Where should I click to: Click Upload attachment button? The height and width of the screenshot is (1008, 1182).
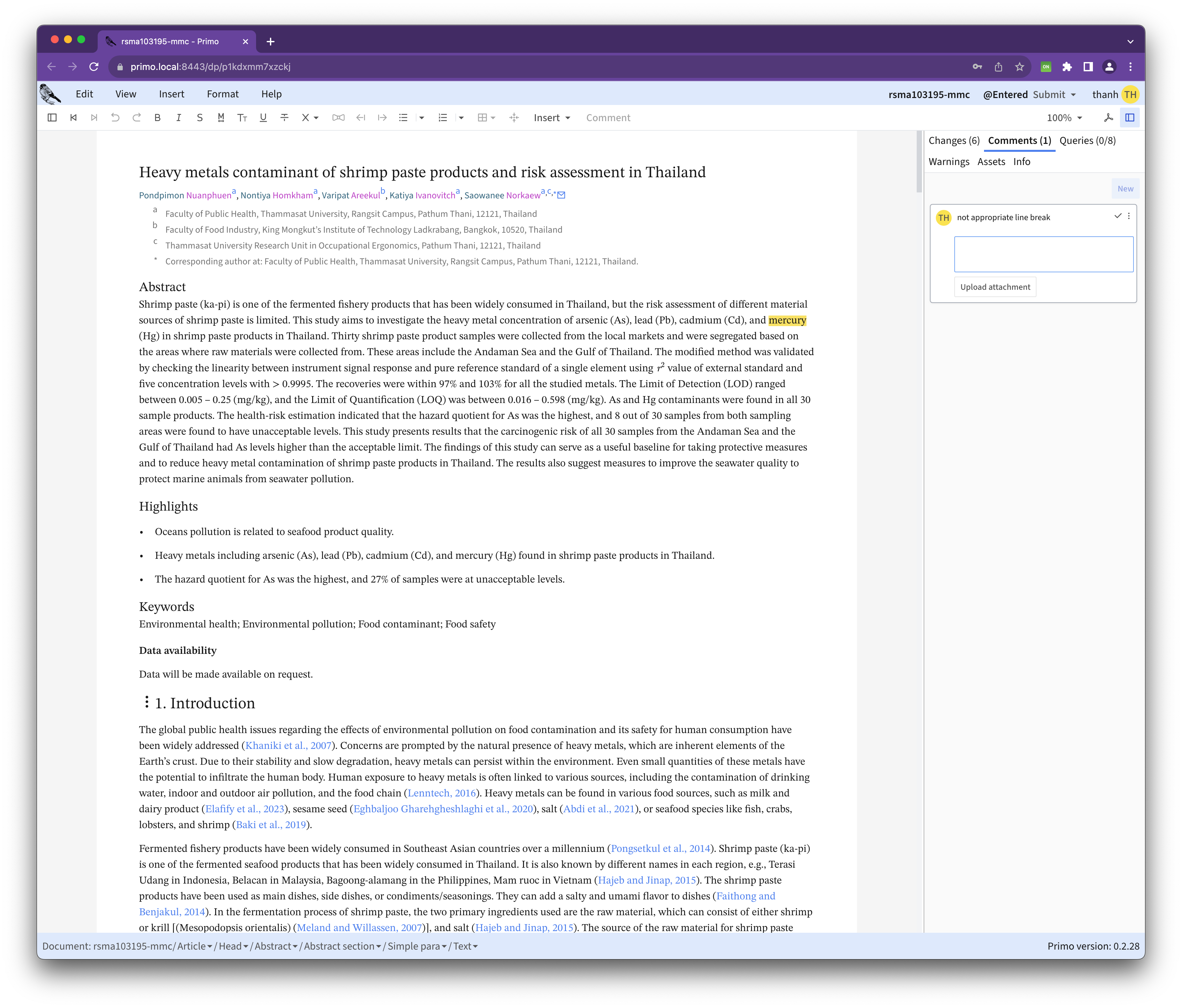(x=995, y=287)
